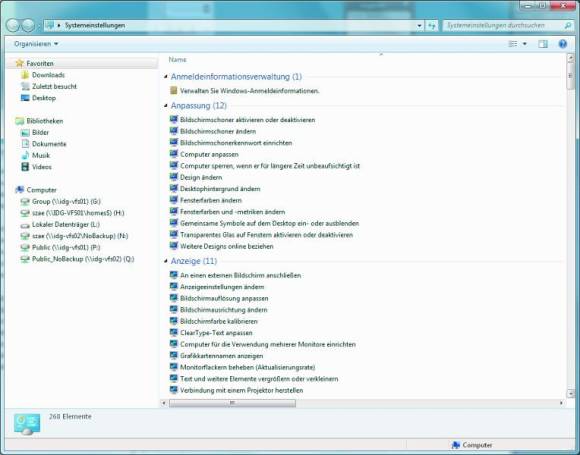Viewport: 580px width, 455px height.
Task: Open the Help question mark icon
Action: pyautogui.click(x=563, y=44)
